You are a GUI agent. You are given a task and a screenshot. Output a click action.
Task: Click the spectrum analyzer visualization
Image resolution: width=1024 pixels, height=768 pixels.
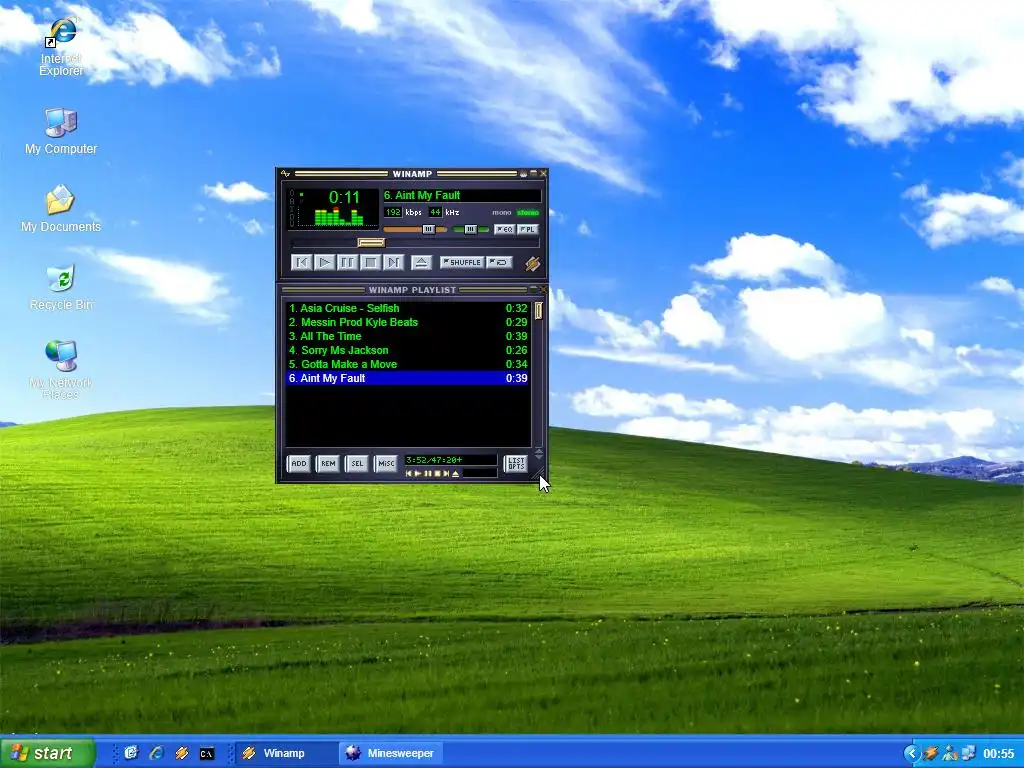coord(338,217)
